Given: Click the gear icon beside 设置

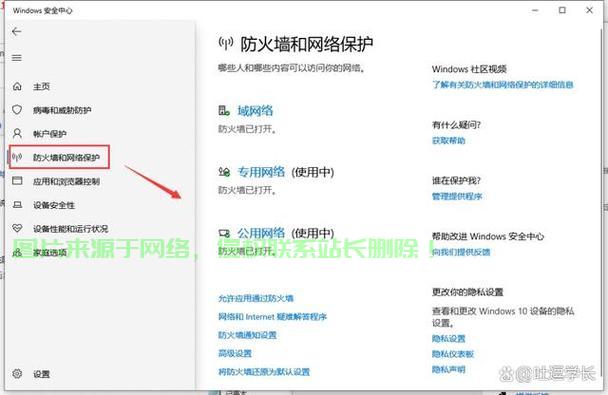Looking at the screenshot, I should 17,374.
